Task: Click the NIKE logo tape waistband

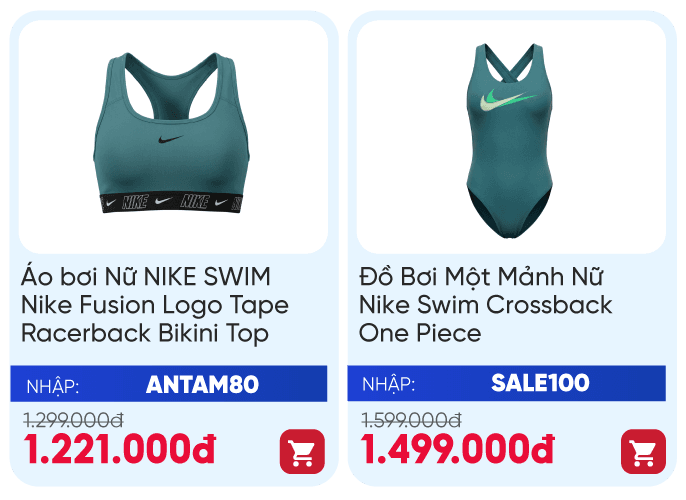Action: coord(172,202)
